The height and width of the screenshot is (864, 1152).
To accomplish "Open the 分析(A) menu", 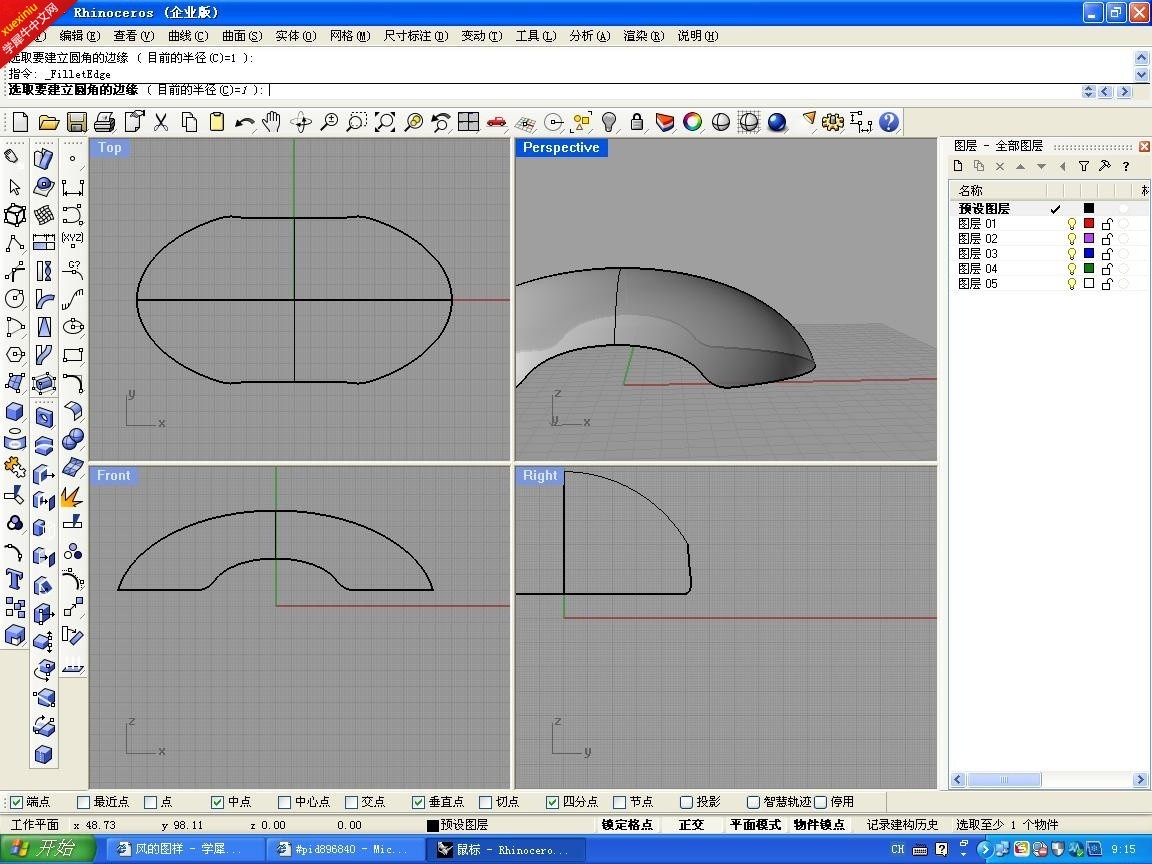I will click(589, 35).
